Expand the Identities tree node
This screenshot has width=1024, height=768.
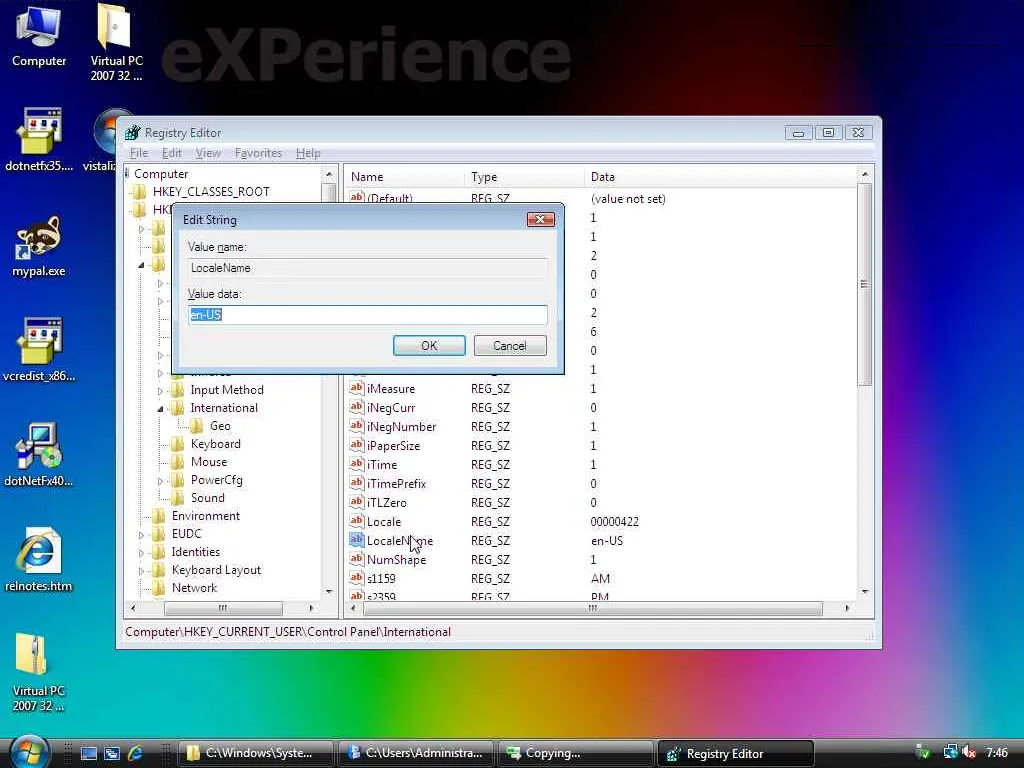coord(141,553)
